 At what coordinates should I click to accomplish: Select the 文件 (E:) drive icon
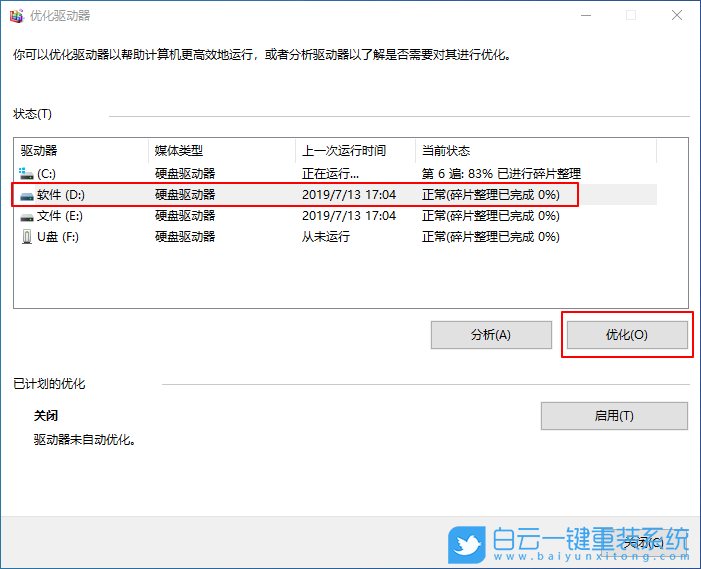27,217
